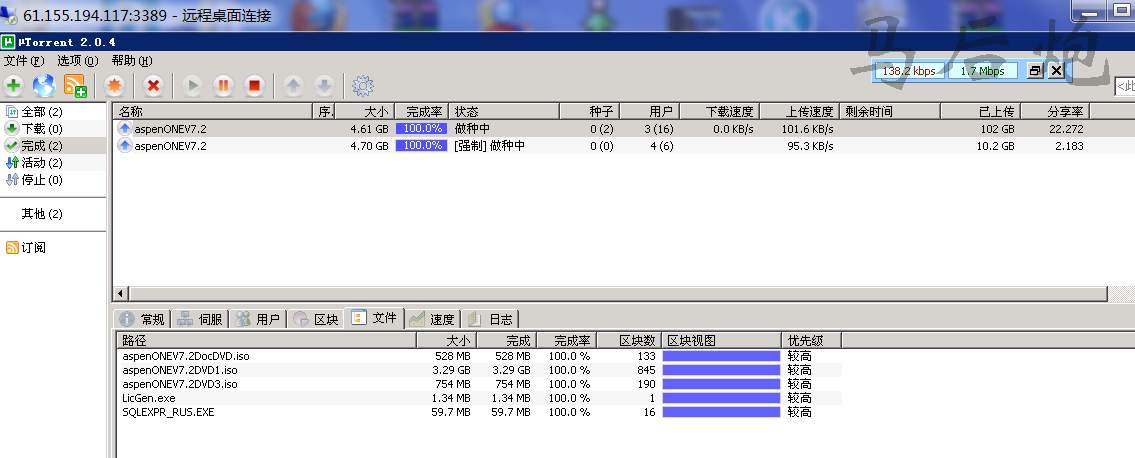1135x458 pixels.
Task: Select 其他 (2) label in sidebar
Action: 42,213
